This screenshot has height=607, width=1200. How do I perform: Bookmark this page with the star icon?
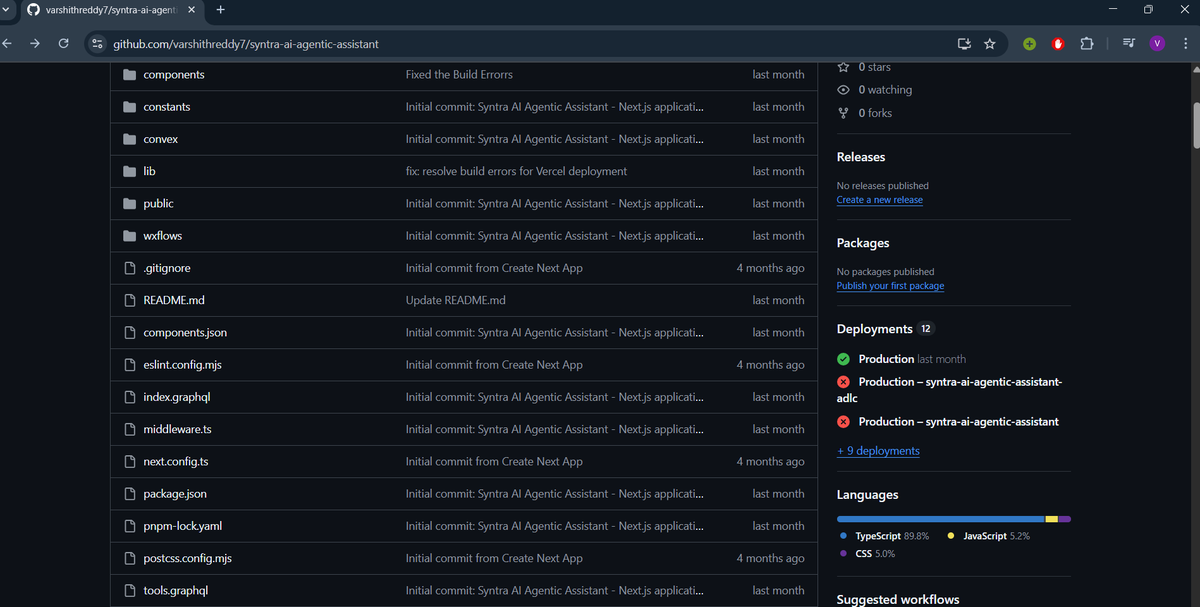point(990,44)
